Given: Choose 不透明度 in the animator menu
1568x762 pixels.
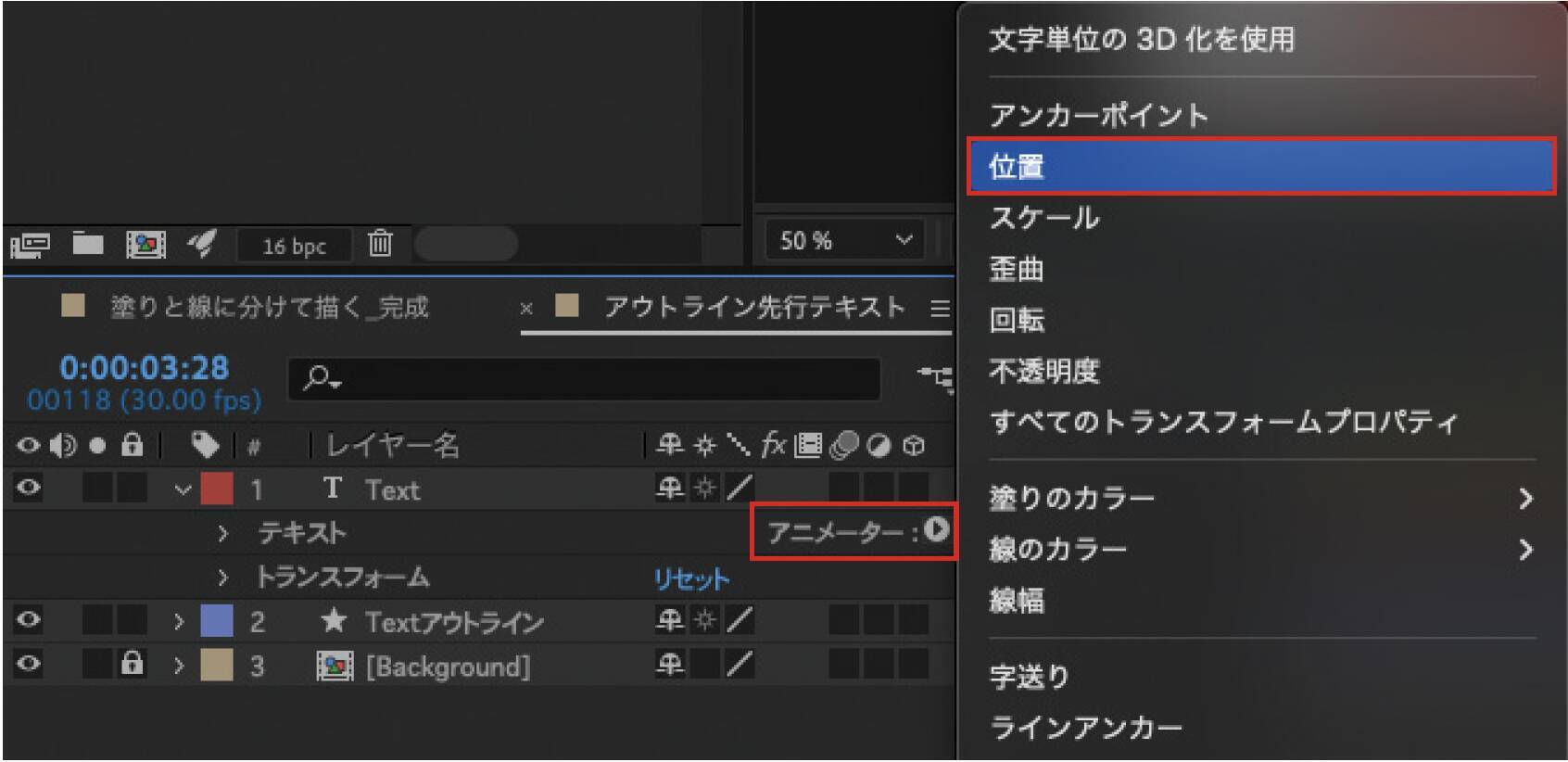Looking at the screenshot, I should (1044, 371).
